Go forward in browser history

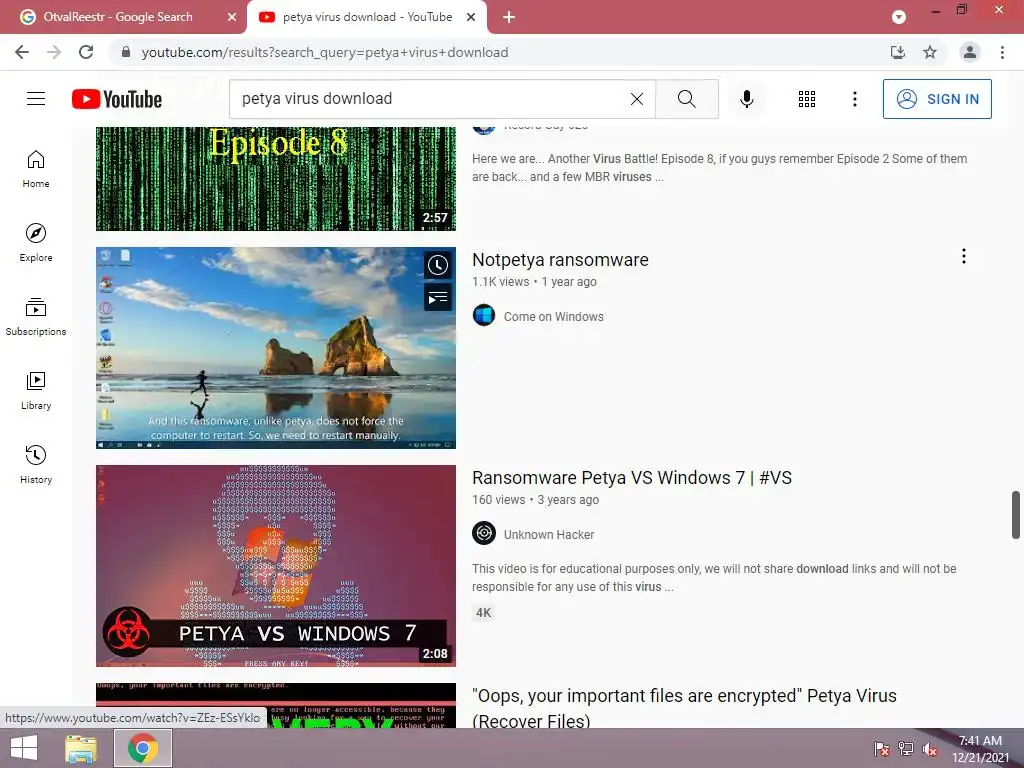tap(54, 52)
